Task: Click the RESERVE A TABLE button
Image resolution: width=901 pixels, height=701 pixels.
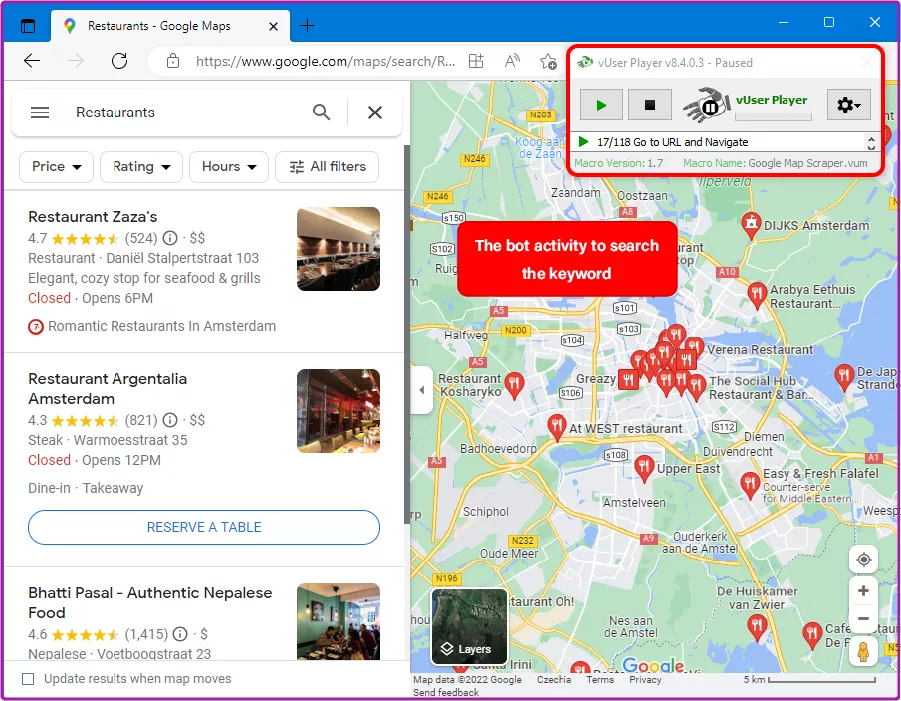Action: click(x=204, y=527)
